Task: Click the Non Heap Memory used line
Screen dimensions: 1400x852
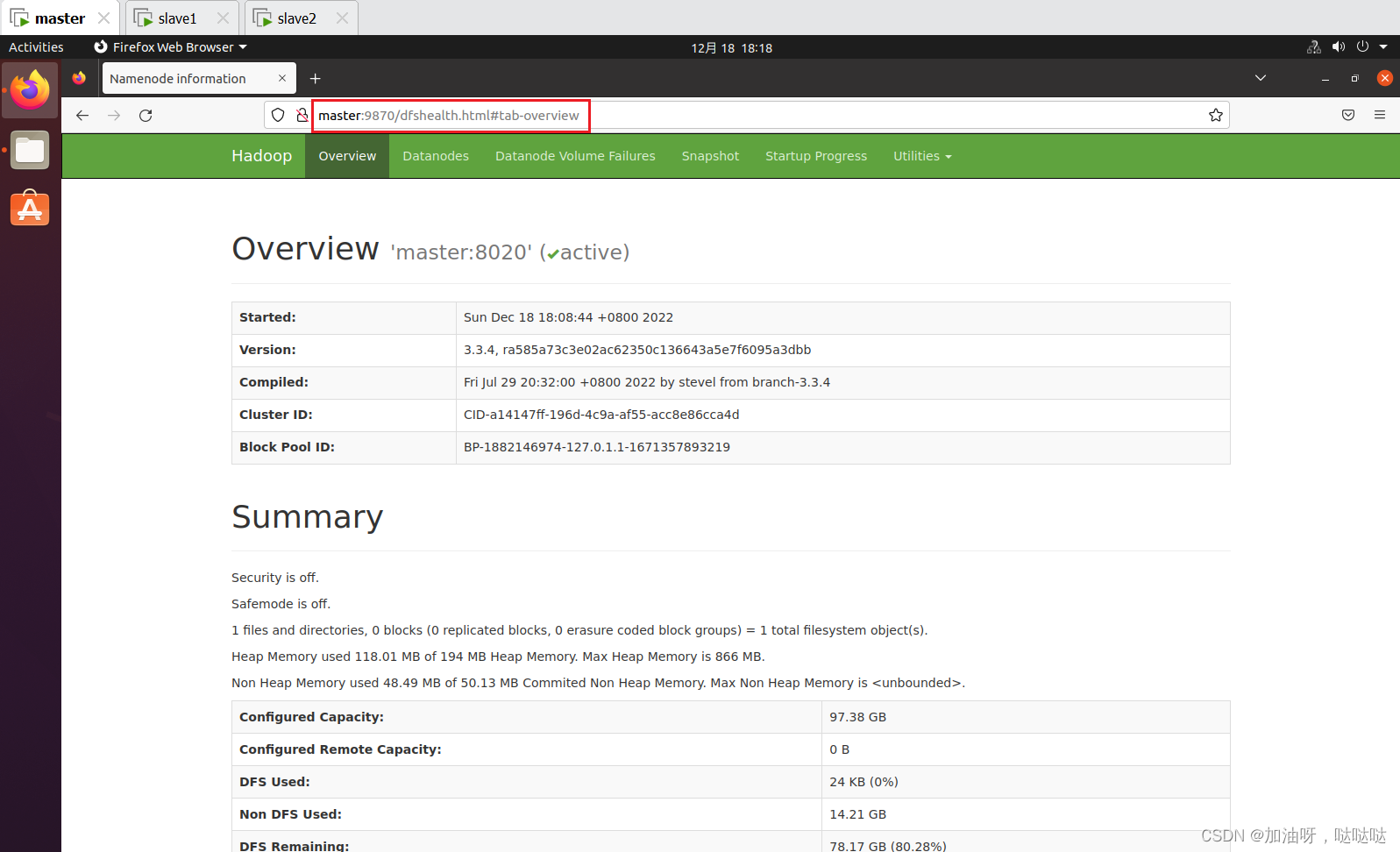Action: click(598, 683)
